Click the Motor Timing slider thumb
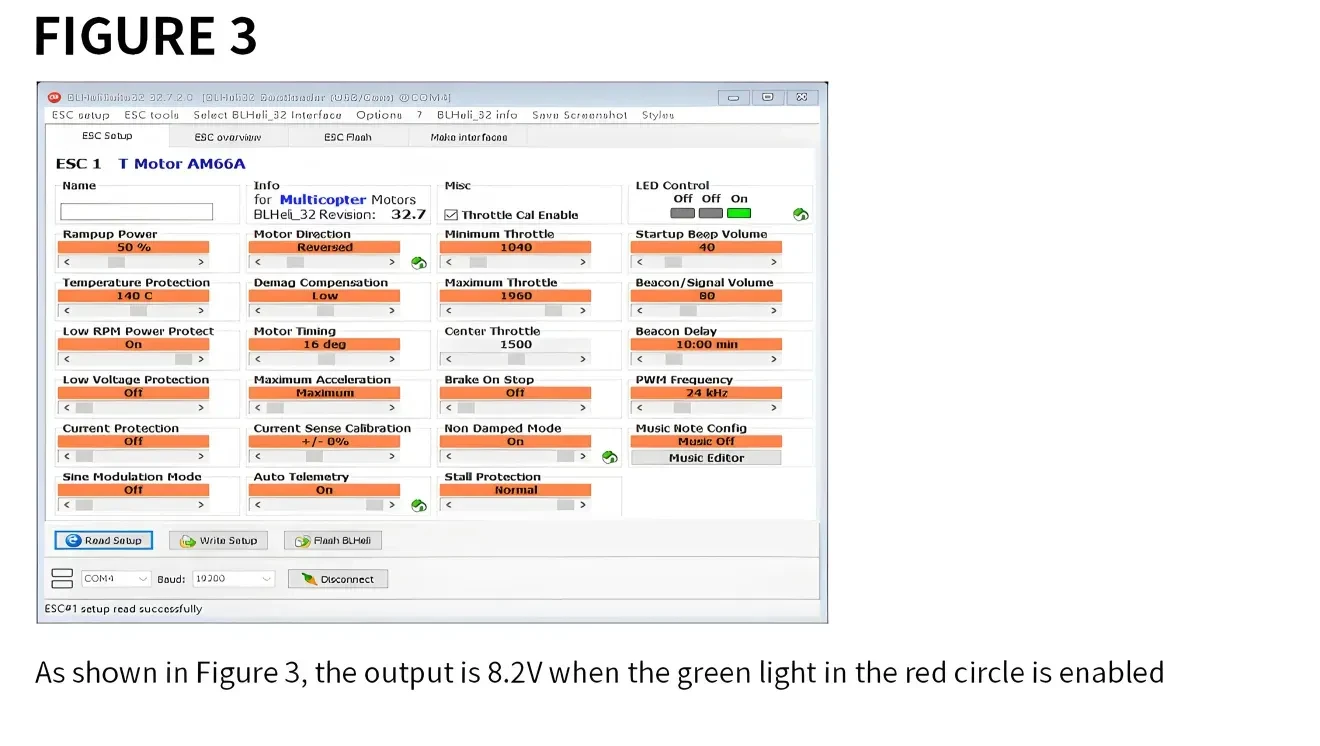The image size is (1320, 746). click(x=326, y=359)
